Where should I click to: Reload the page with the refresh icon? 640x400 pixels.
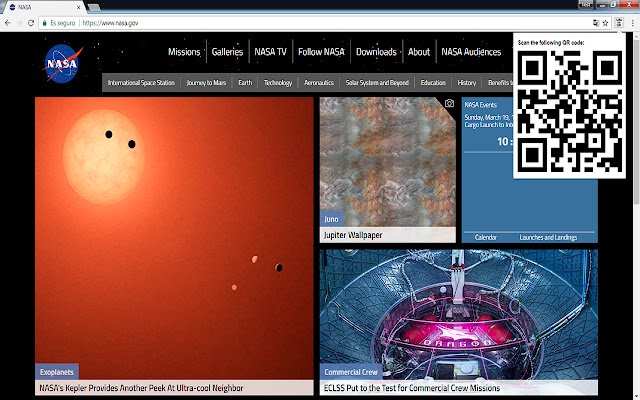pos(31,23)
